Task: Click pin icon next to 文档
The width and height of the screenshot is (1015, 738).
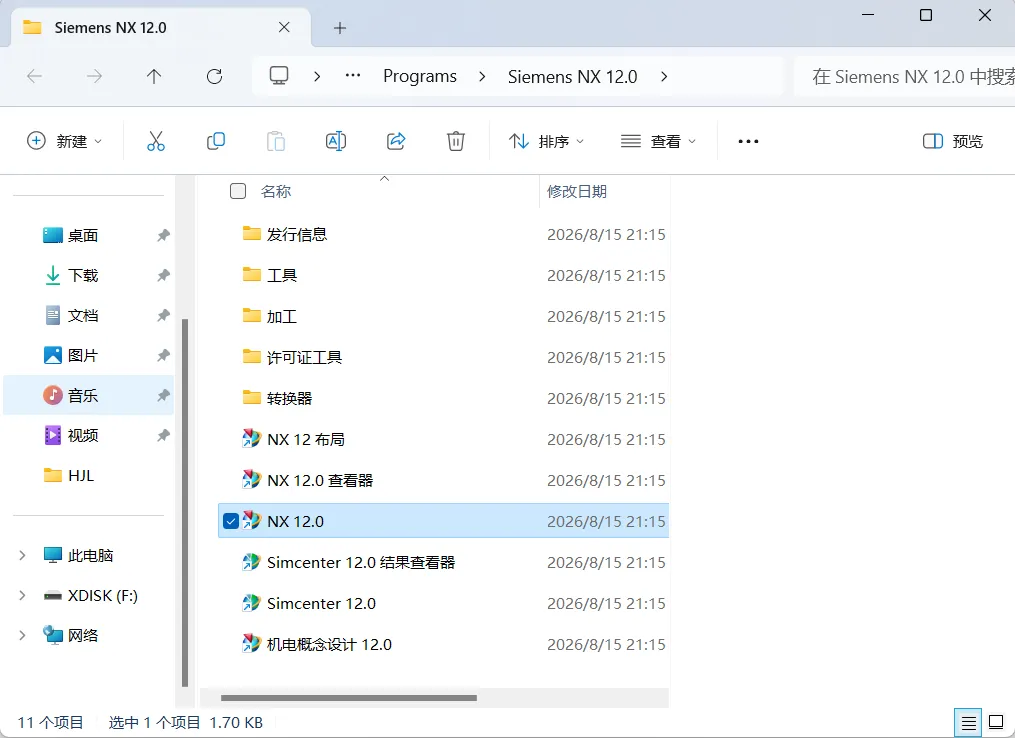Action: point(163,315)
